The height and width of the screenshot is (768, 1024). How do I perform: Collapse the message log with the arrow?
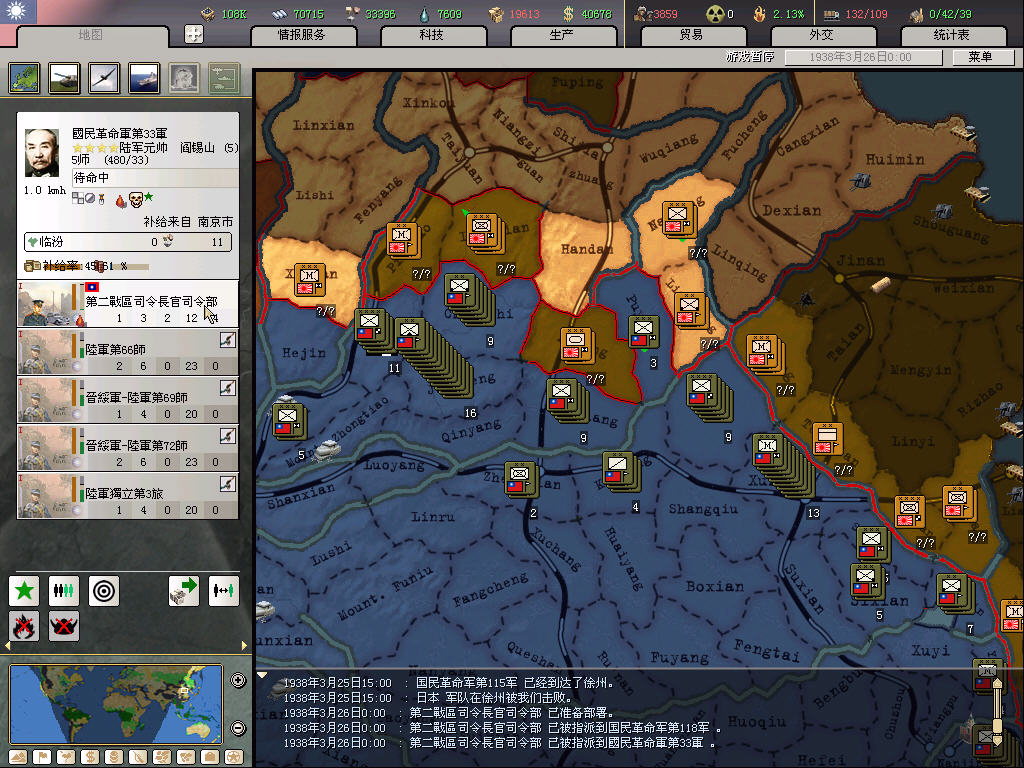tap(262, 675)
